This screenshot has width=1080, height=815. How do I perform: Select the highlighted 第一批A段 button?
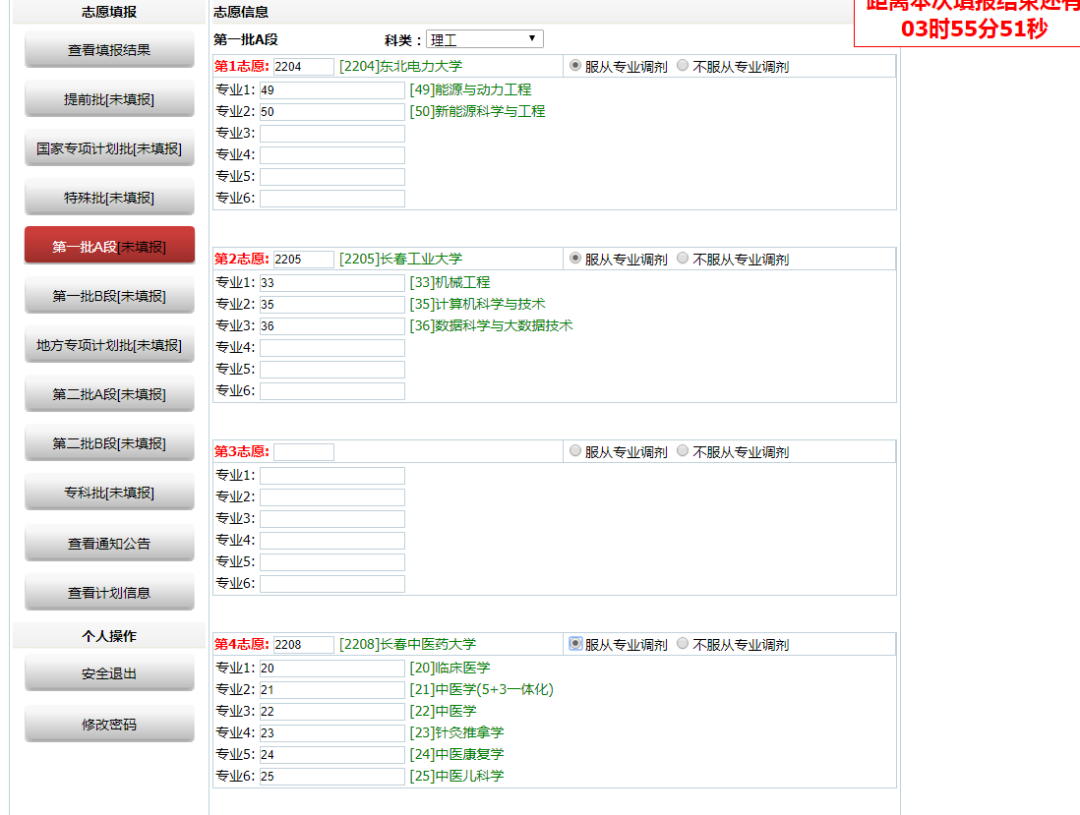[109, 247]
